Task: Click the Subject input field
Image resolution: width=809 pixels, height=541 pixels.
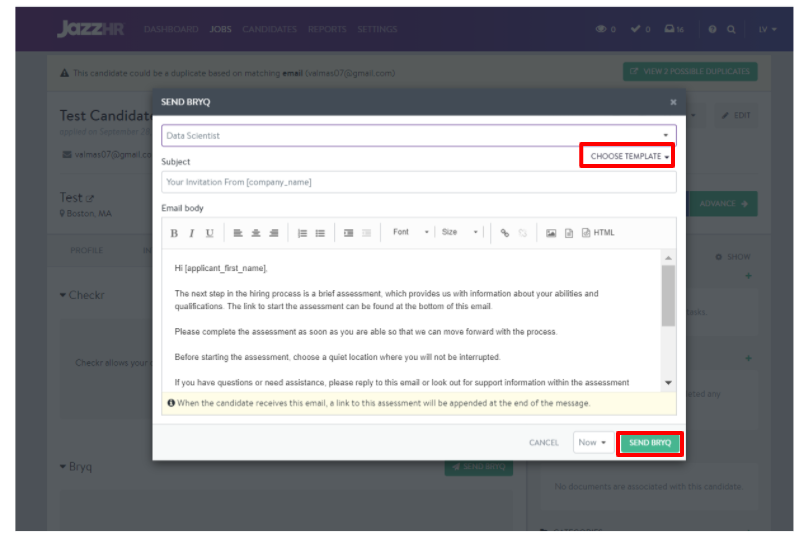Action: coord(418,182)
